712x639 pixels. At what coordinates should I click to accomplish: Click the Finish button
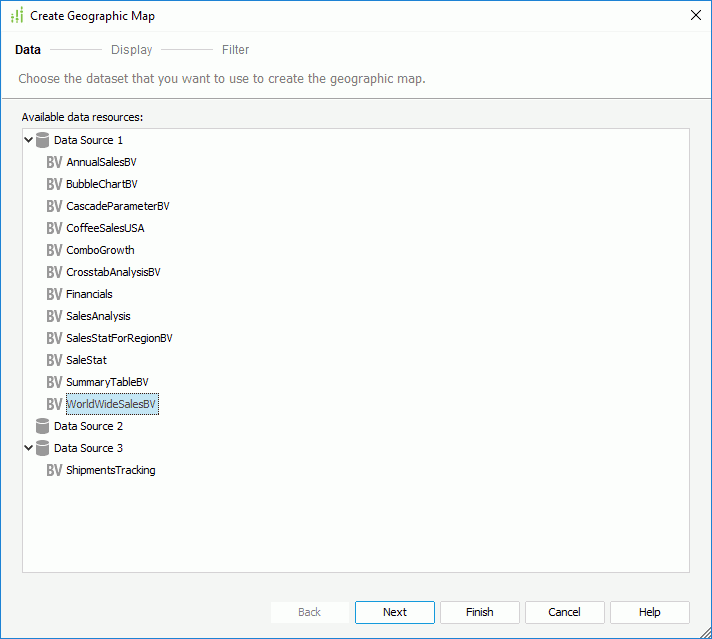pos(480,612)
